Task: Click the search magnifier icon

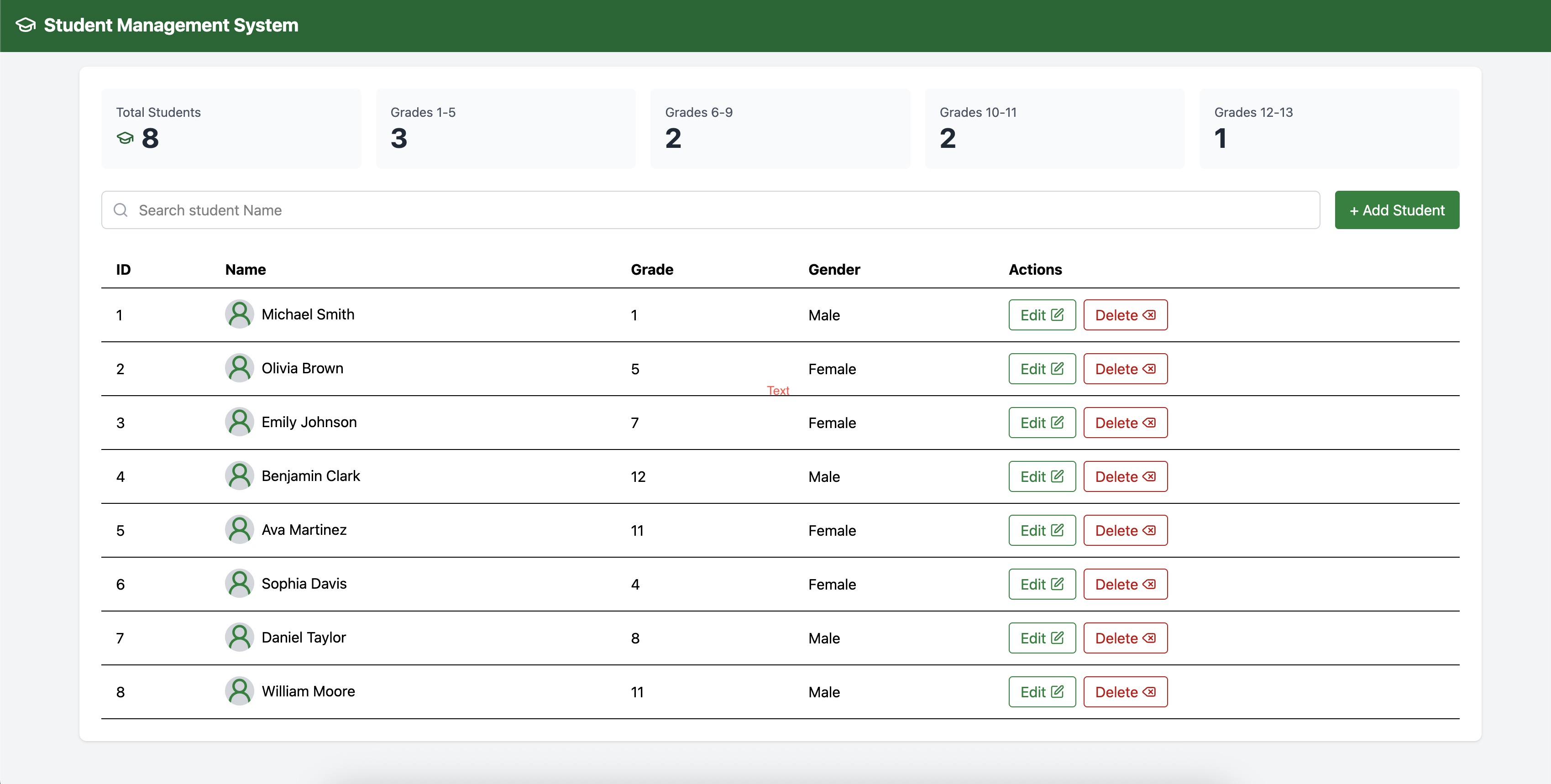Action: [121, 210]
